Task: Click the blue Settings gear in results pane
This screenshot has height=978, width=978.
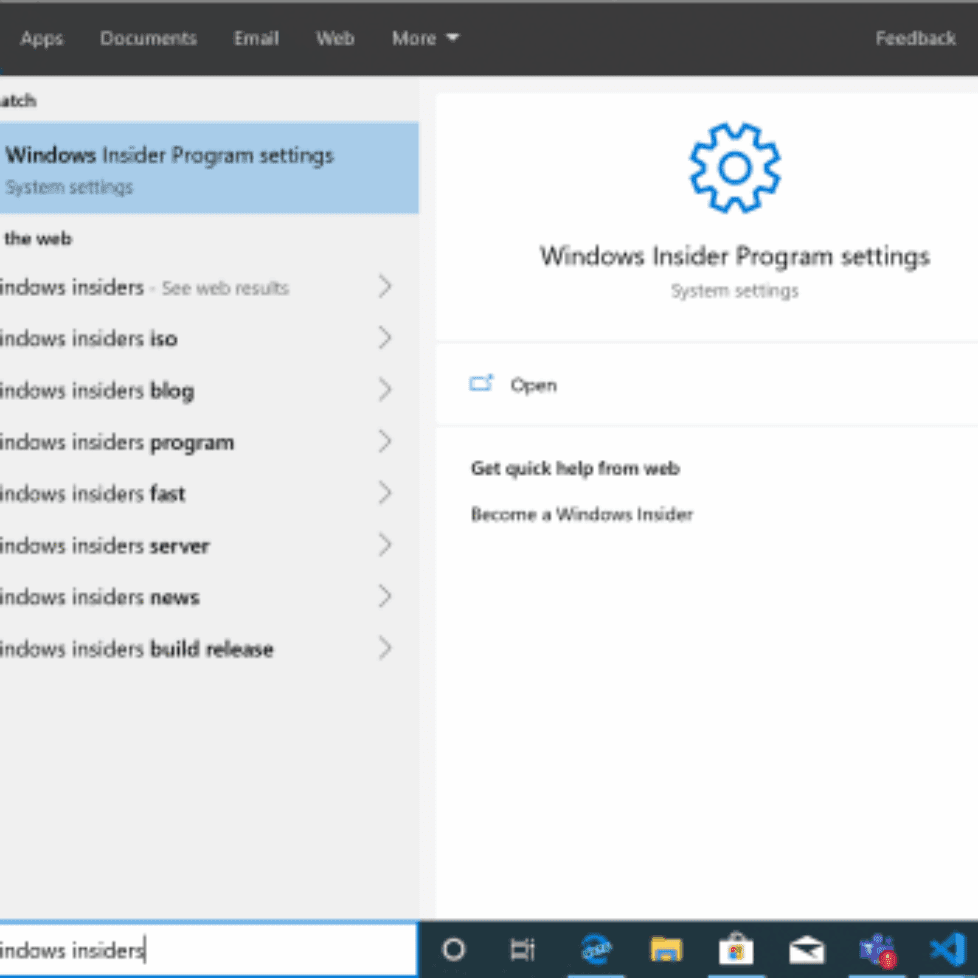Action: pyautogui.click(x=734, y=167)
